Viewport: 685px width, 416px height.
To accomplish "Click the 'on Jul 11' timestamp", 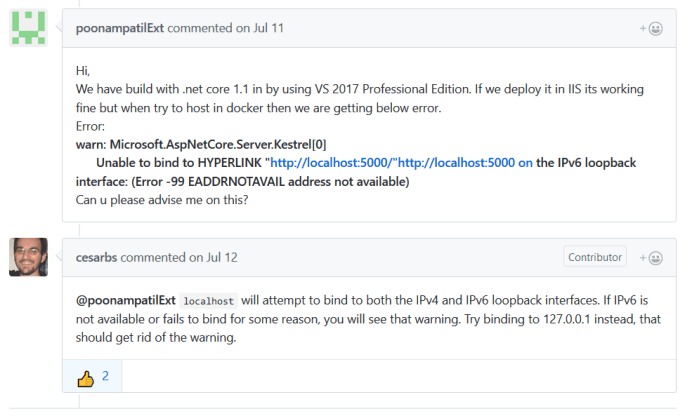I will [260, 28].
